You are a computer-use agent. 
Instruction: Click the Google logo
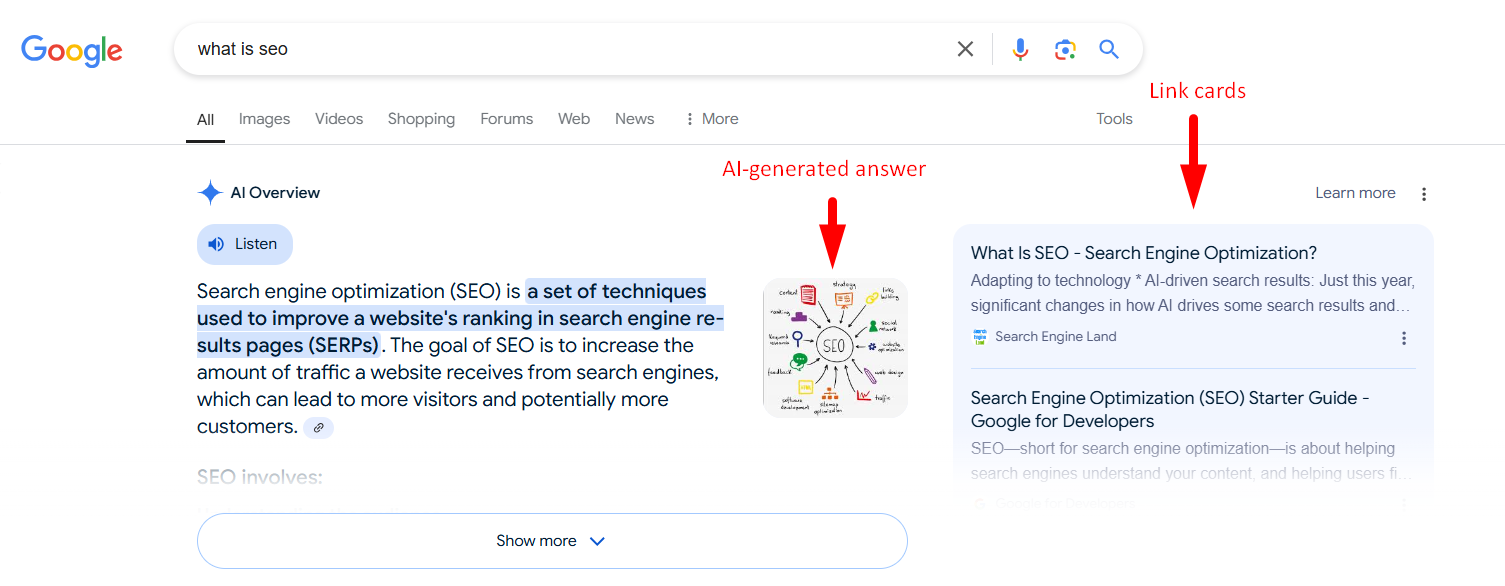point(72,50)
